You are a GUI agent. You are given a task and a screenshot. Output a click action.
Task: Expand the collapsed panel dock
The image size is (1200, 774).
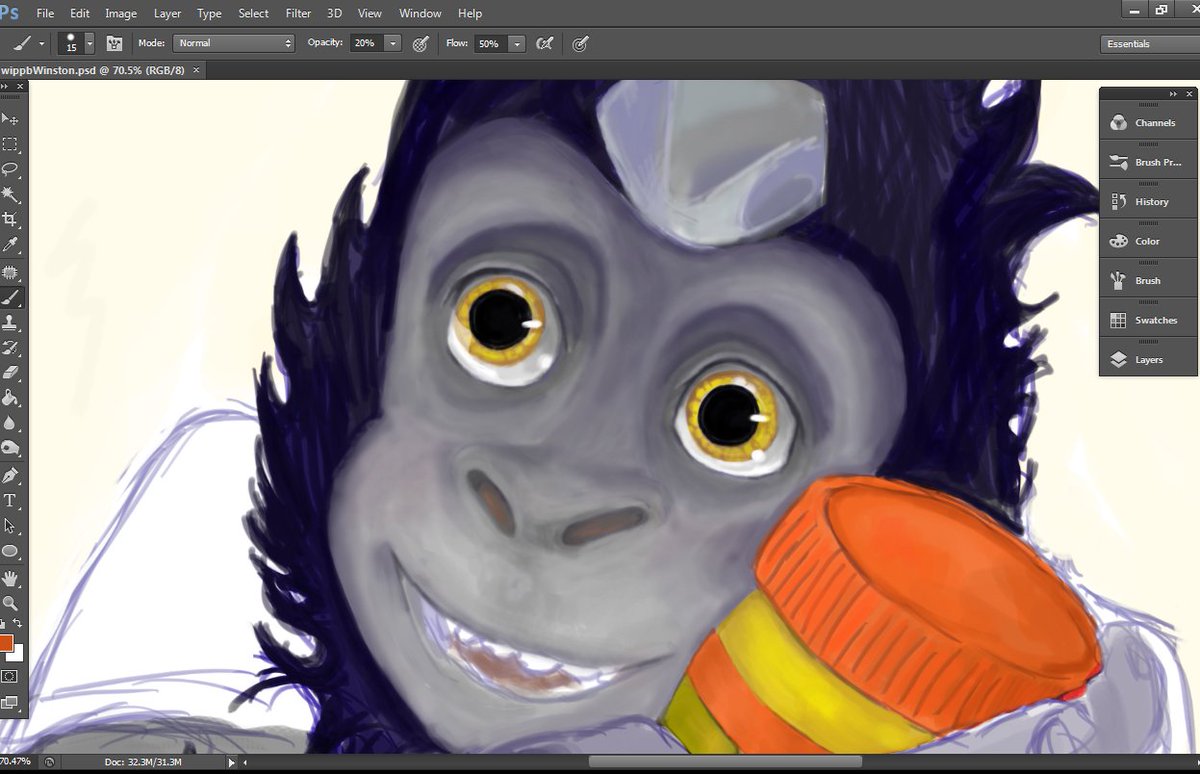click(1173, 94)
